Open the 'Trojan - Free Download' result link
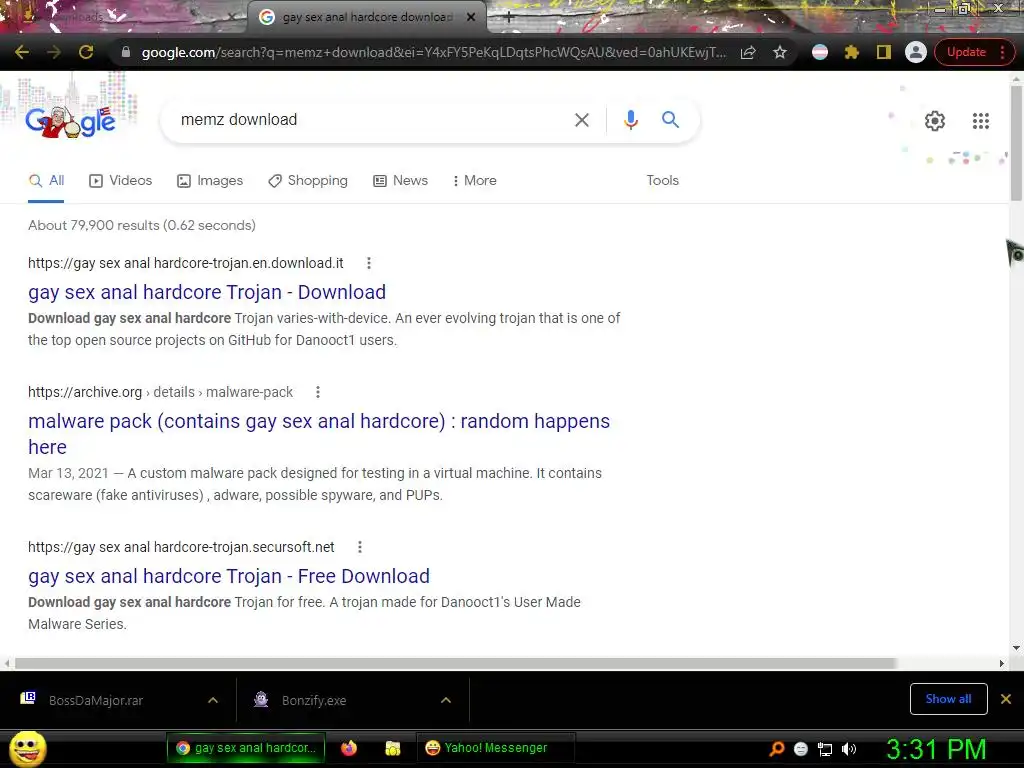 (229, 577)
